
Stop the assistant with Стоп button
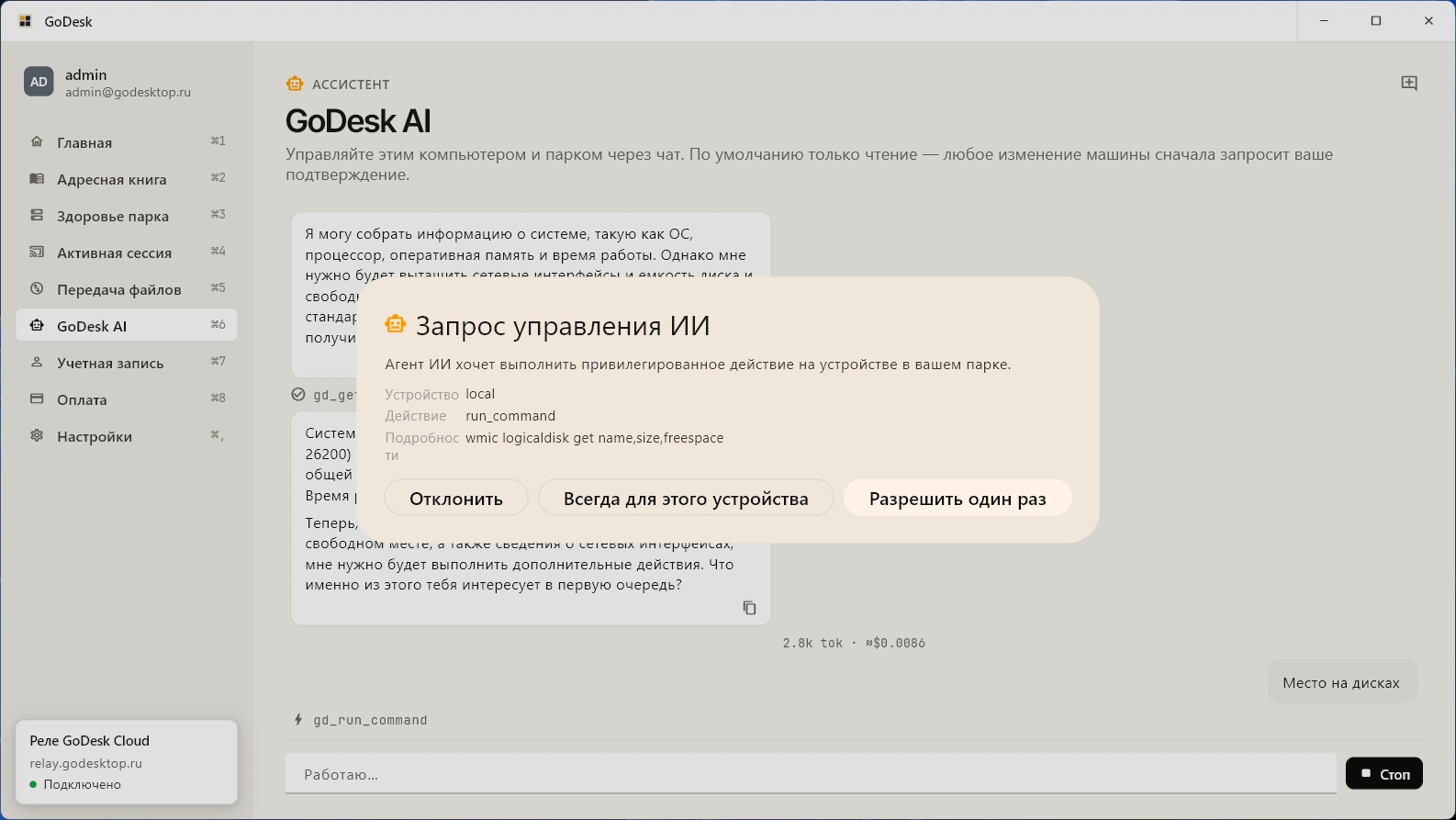(x=1384, y=773)
